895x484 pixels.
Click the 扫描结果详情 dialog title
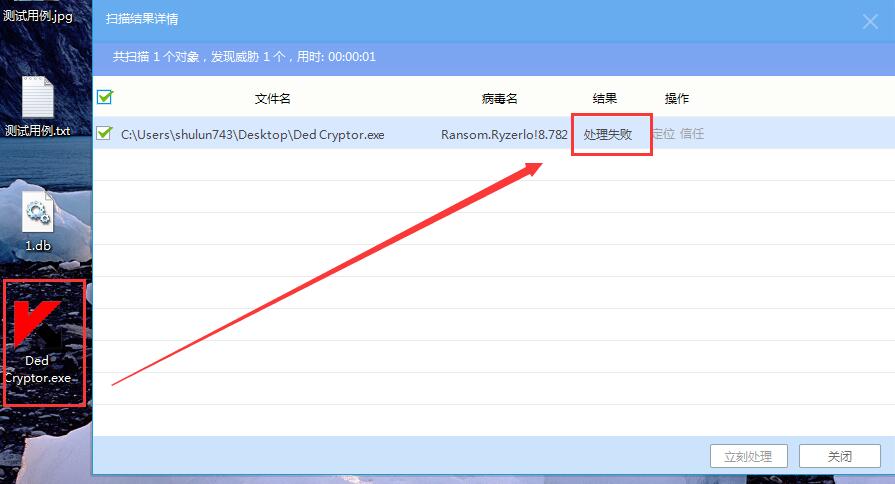pos(142,19)
